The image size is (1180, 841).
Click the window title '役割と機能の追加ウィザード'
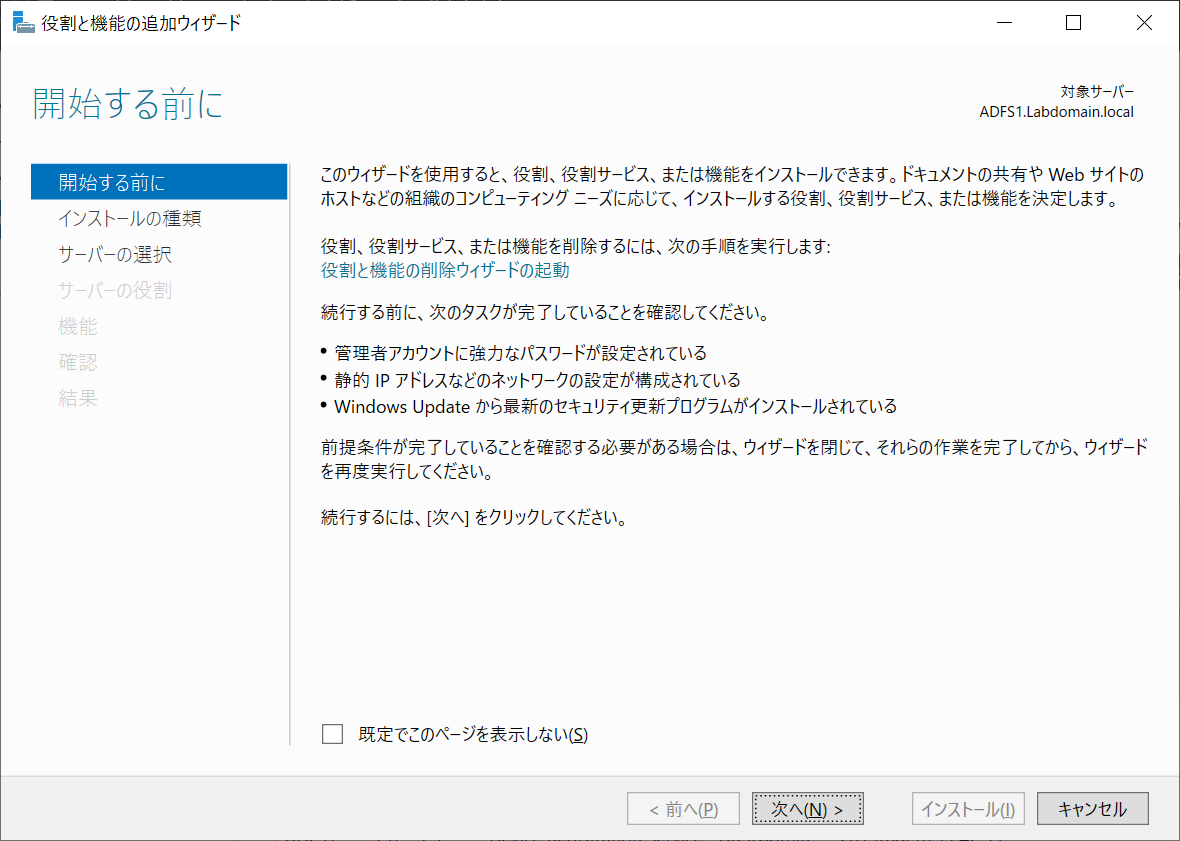141,23
